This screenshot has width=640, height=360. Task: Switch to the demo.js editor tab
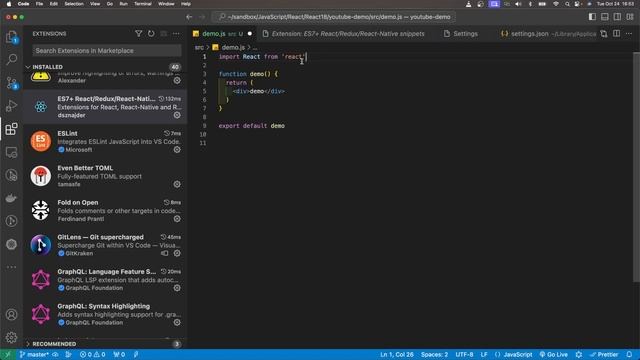222,34
